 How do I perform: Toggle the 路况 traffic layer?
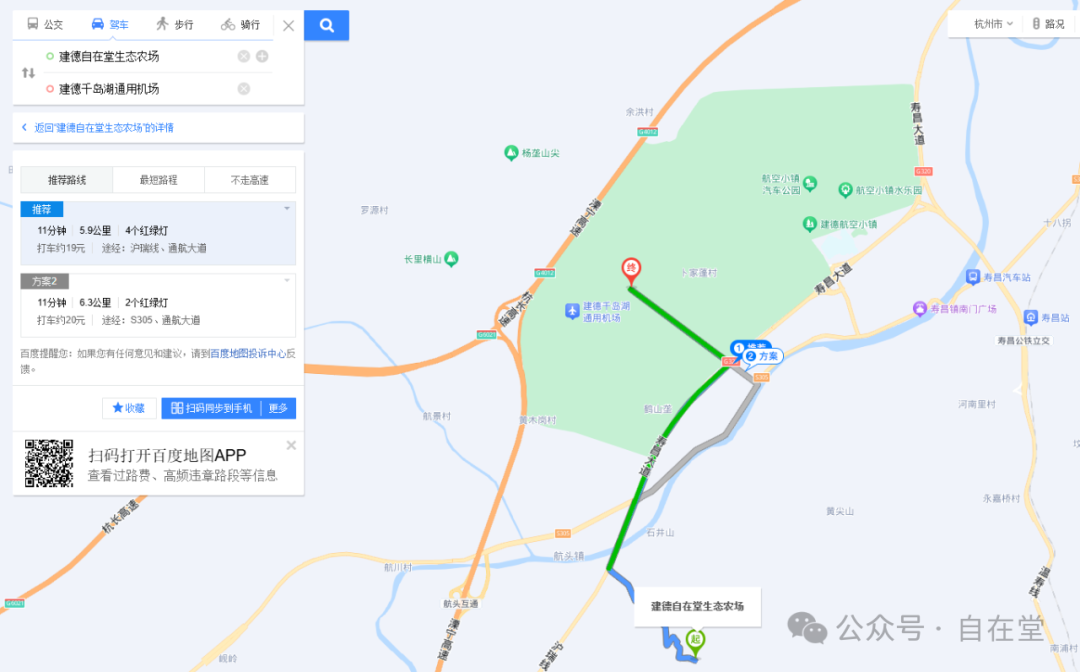[x=1048, y=24]
